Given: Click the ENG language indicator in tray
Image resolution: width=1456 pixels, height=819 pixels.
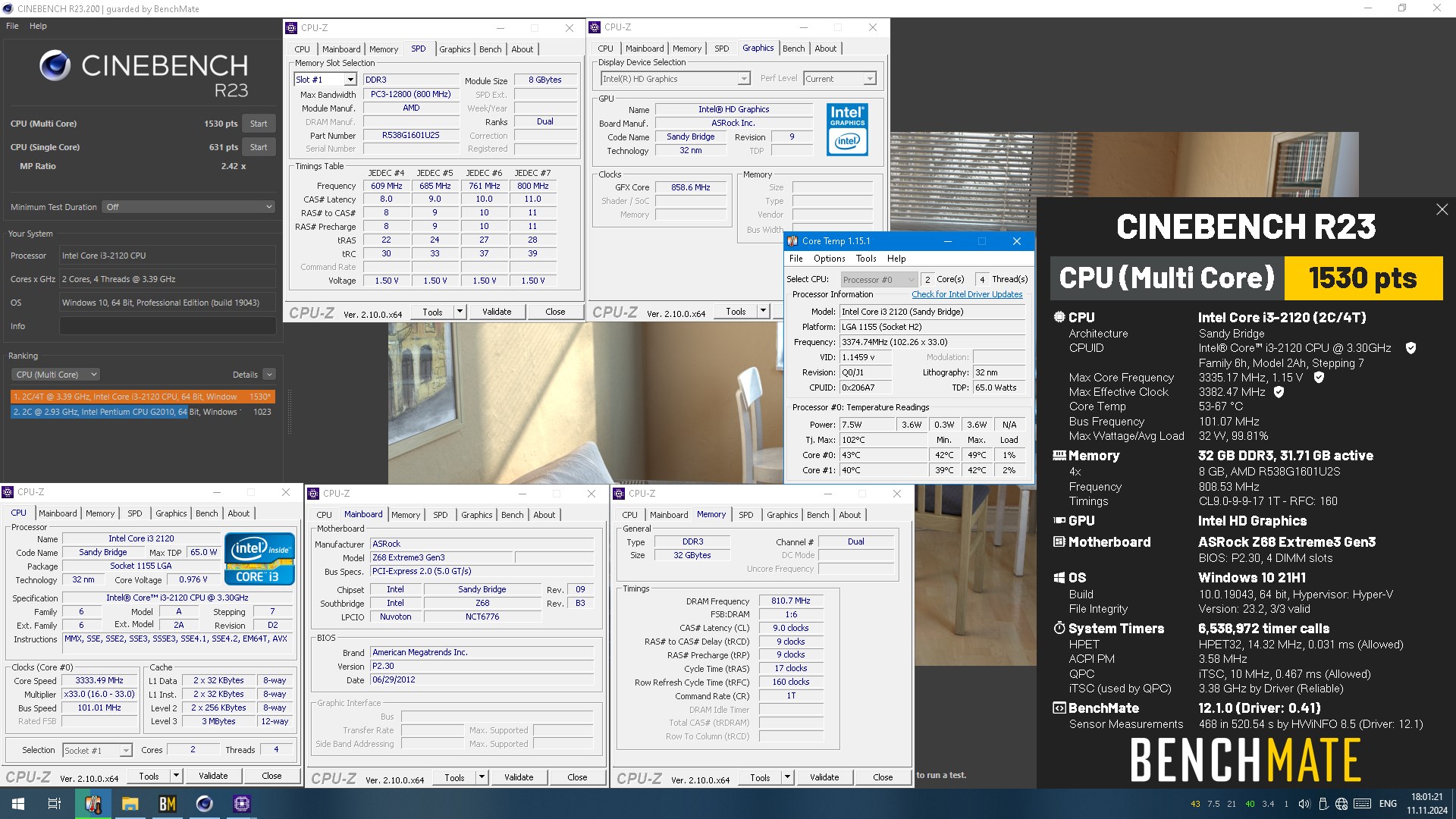Looking at the screenshot, I should click(x=1388, y=804).
